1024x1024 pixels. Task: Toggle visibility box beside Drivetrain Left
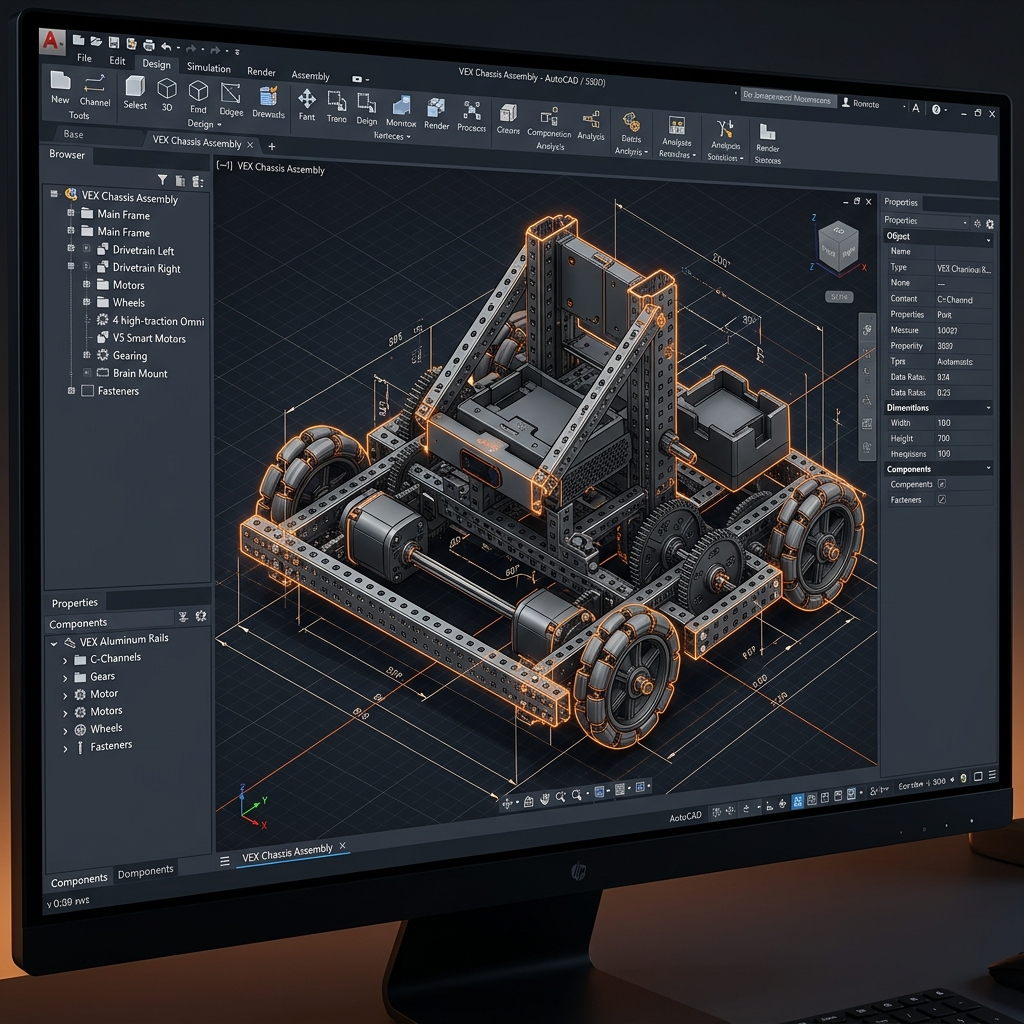[86, 248]
